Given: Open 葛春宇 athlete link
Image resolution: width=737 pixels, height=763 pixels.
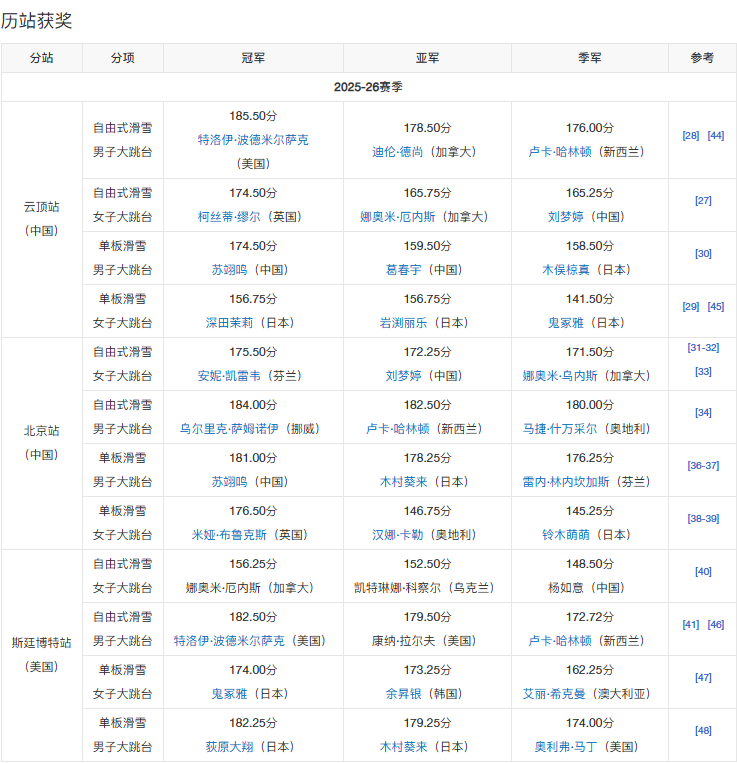Looking at the screenshot, I should [x=403, y=270].
